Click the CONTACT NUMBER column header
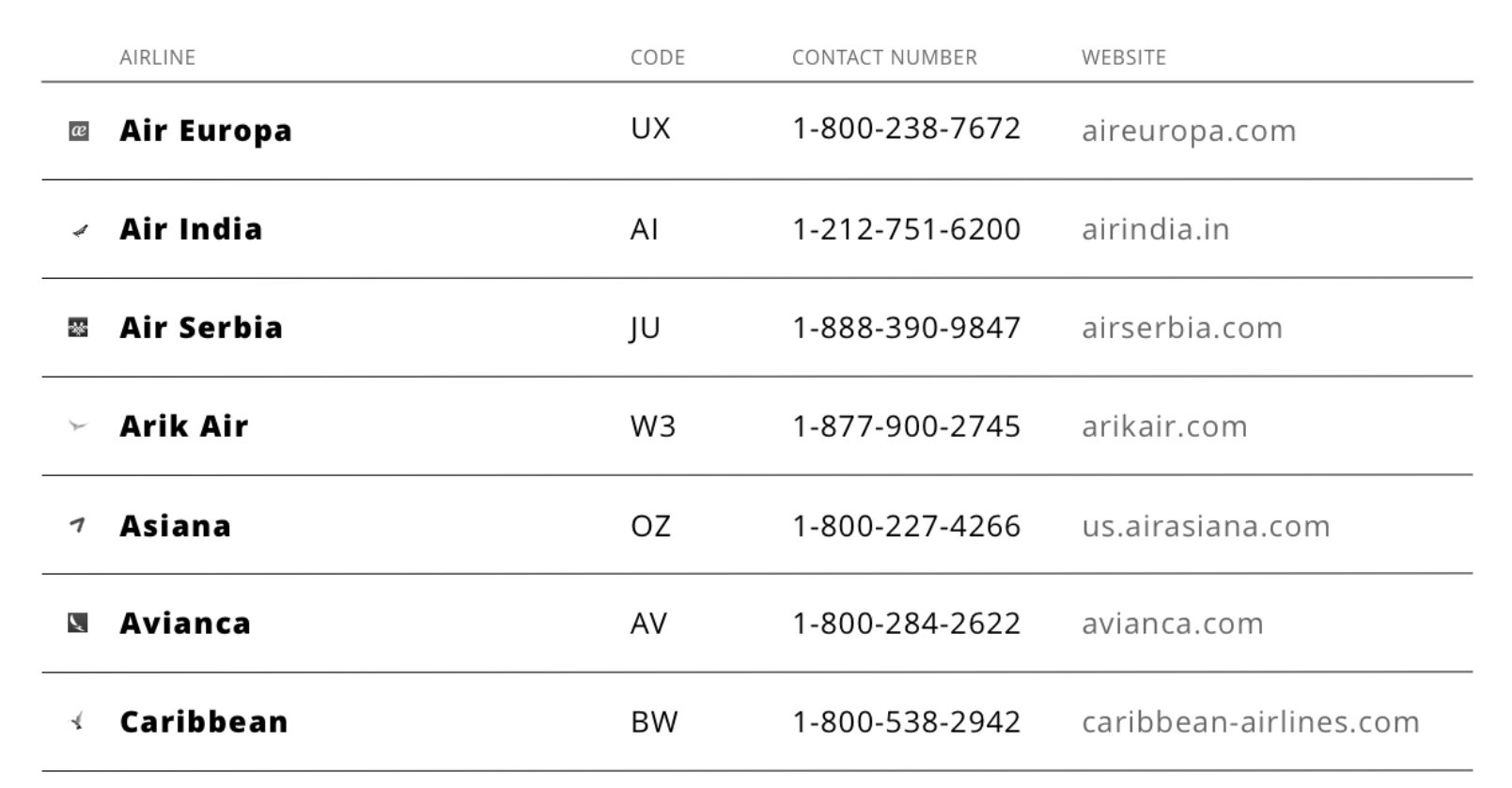The image size is (1512, 788). coord(884,57)
